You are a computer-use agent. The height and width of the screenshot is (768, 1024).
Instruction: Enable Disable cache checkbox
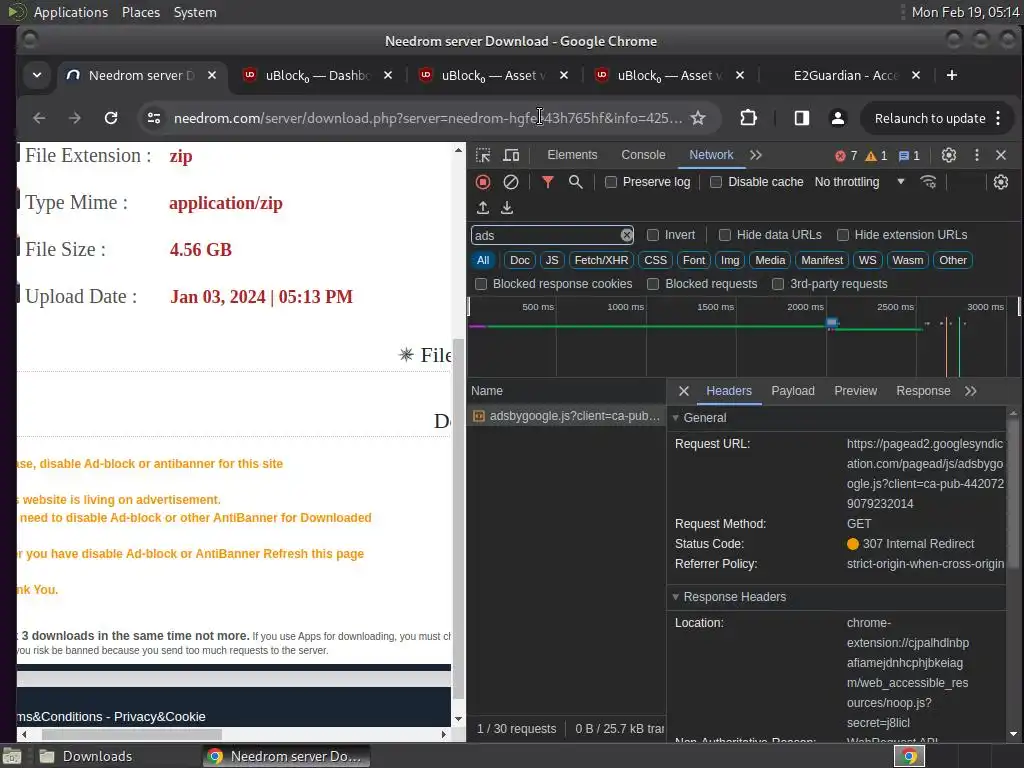click(716, 182)
